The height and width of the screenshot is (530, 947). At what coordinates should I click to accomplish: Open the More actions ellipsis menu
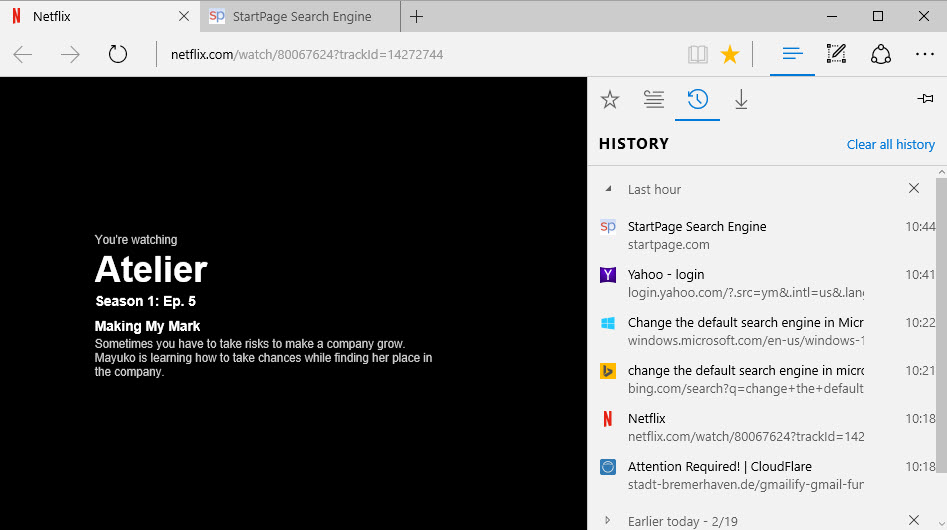(x=924, y=54)
